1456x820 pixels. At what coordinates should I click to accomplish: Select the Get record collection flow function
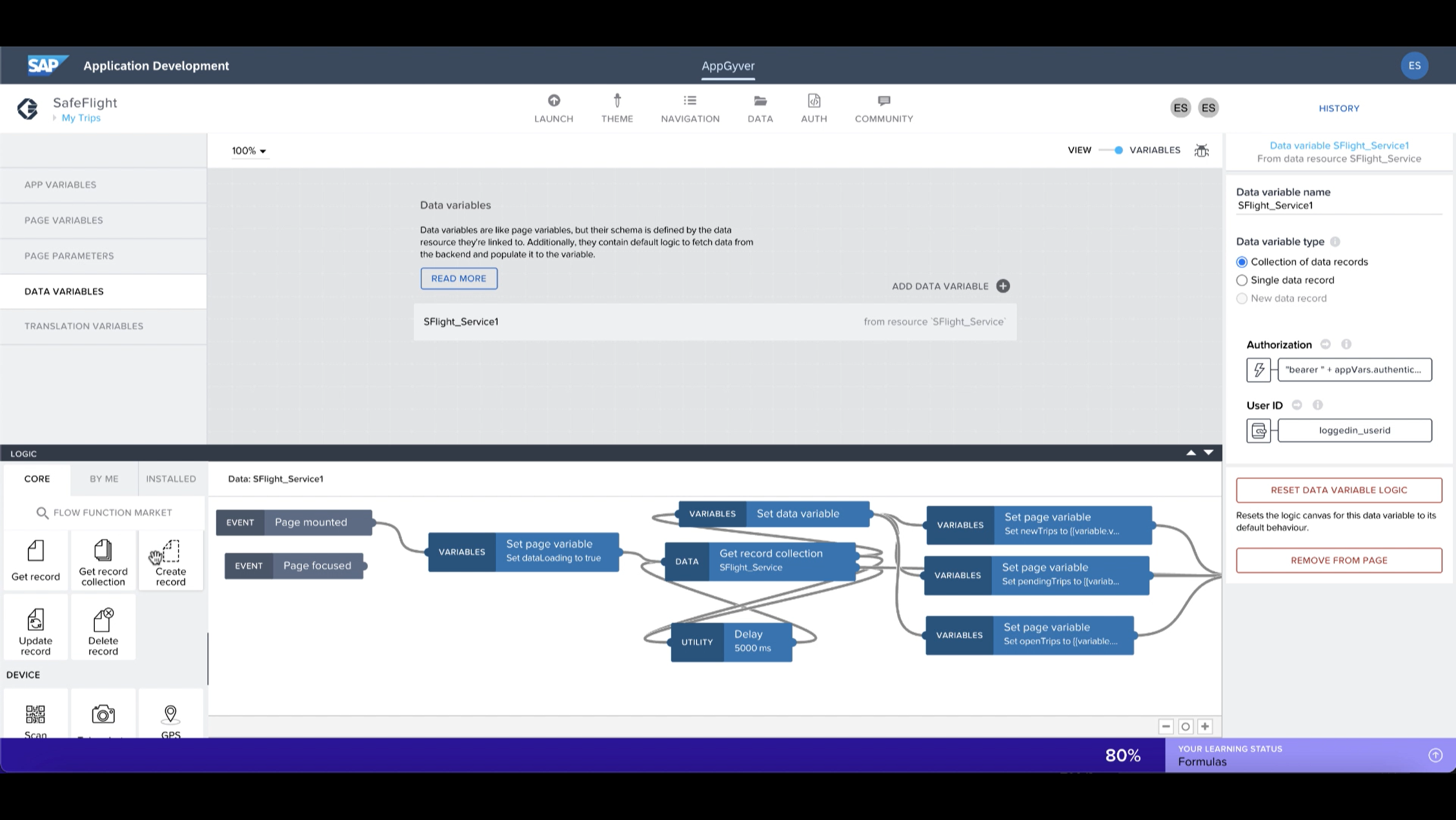[103, 560]
